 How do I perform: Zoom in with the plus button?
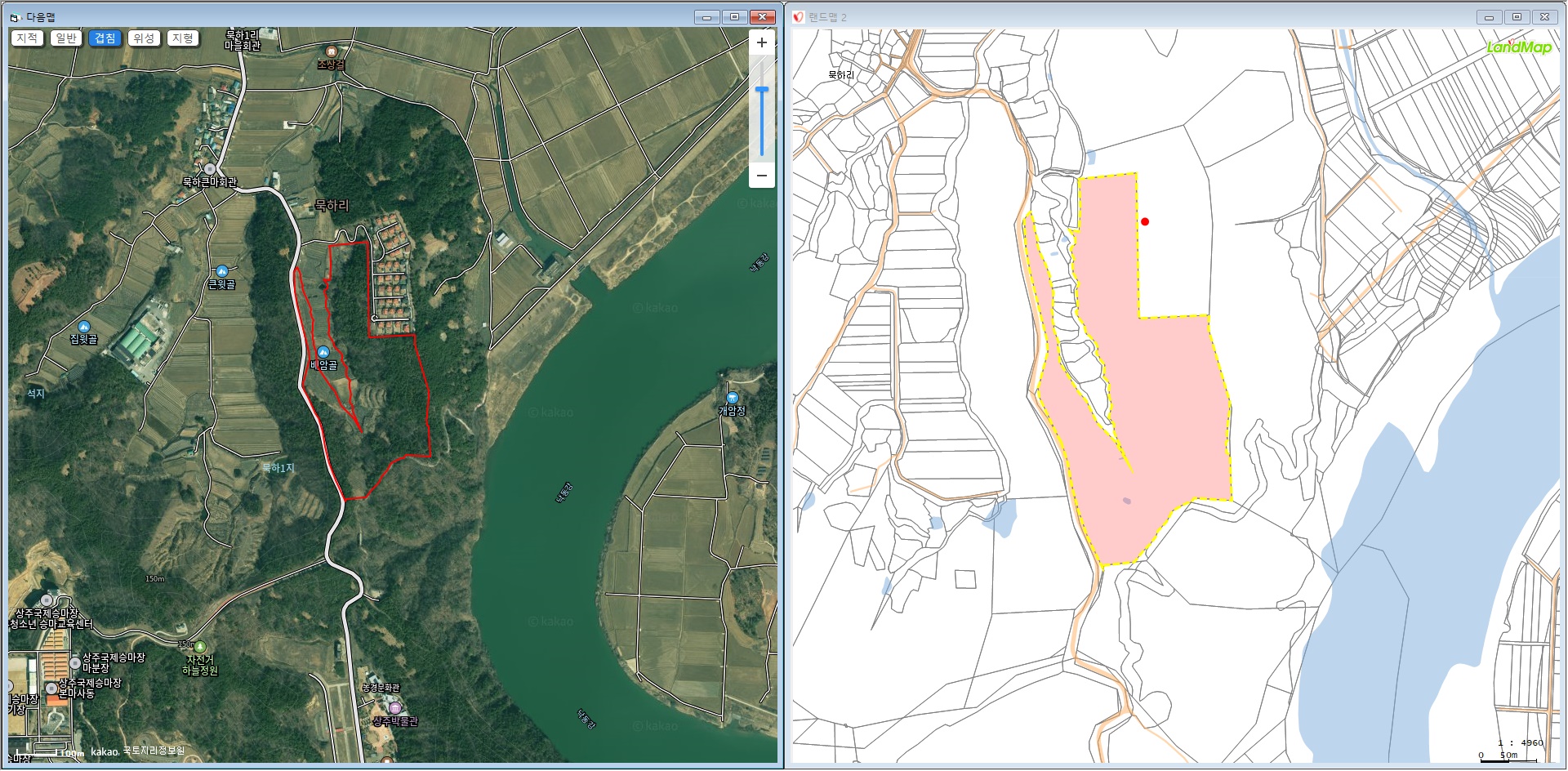click(x=761, y=42)
